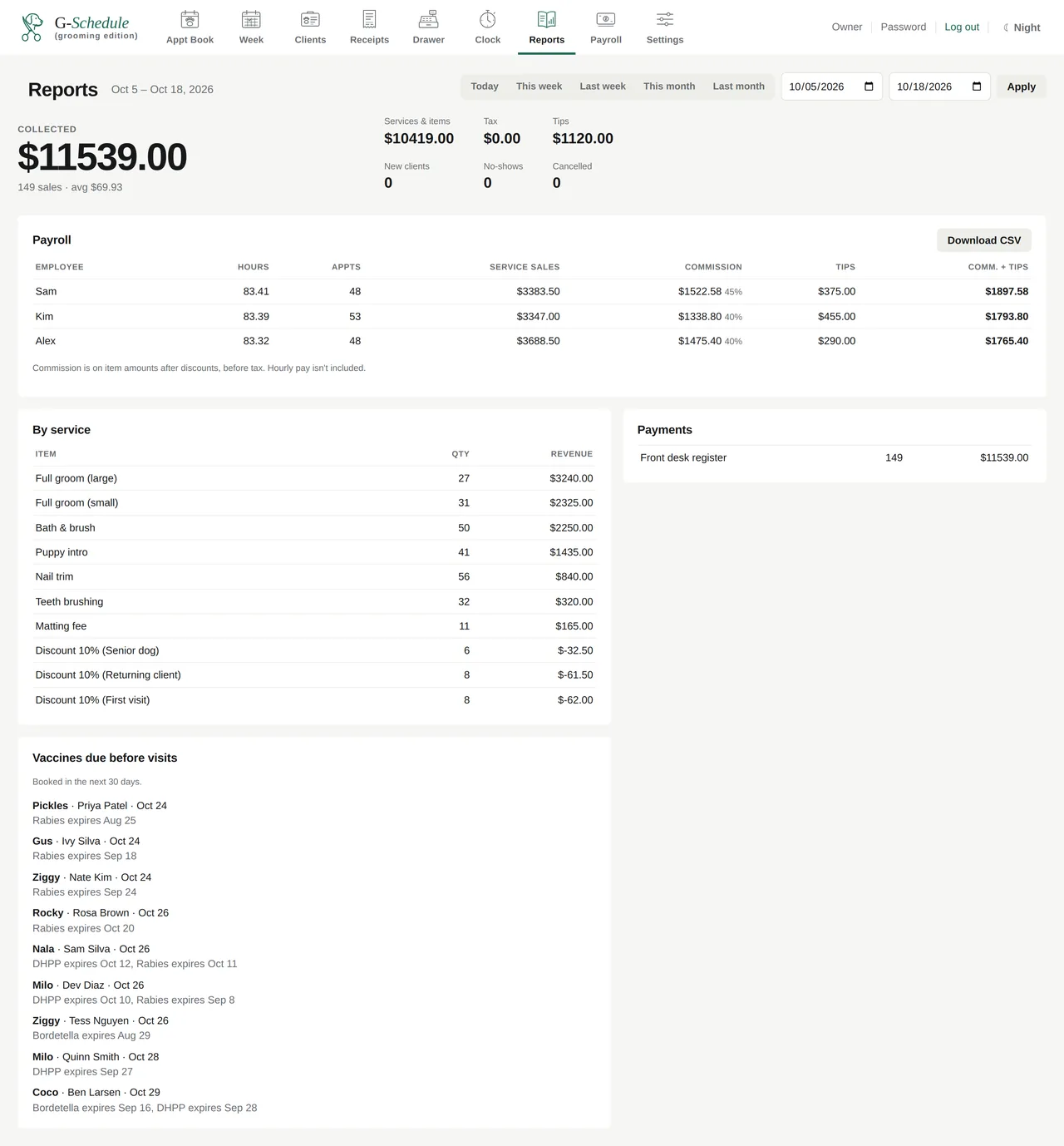The image size is (1064, 1146).
Task: Click the Matting fee service row
Action: coord(314,626)
